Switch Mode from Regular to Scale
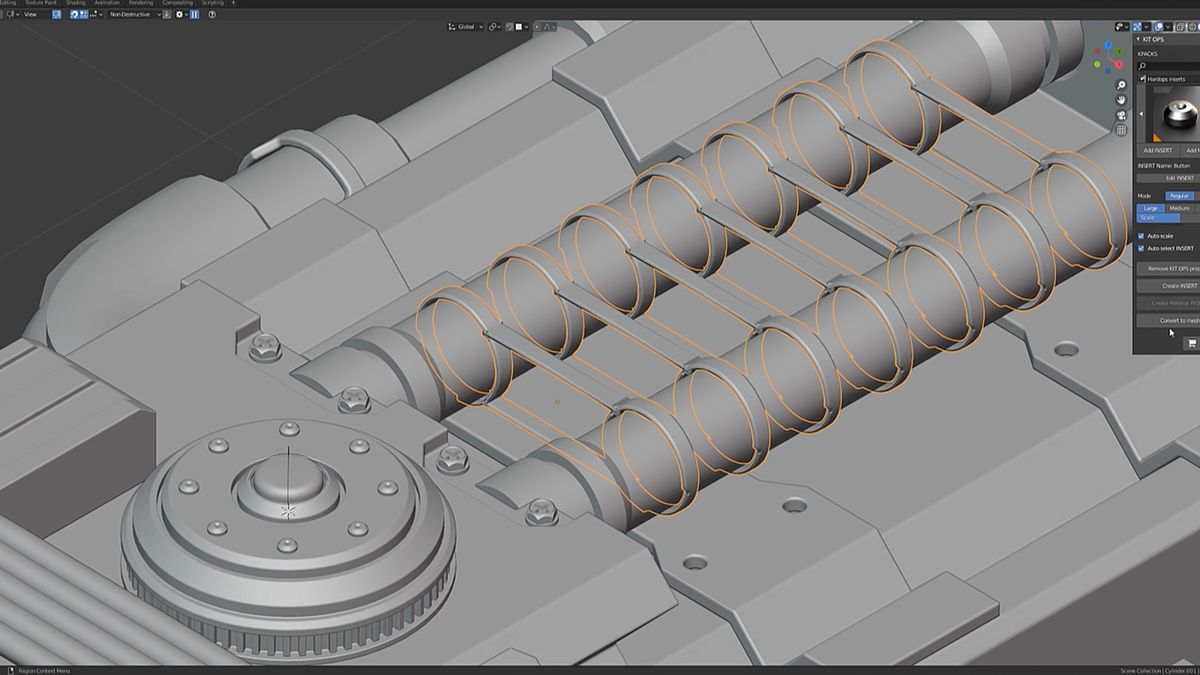Image resolution: width=1200 pixels, height=675 pixels. [x=1147, y=217]
